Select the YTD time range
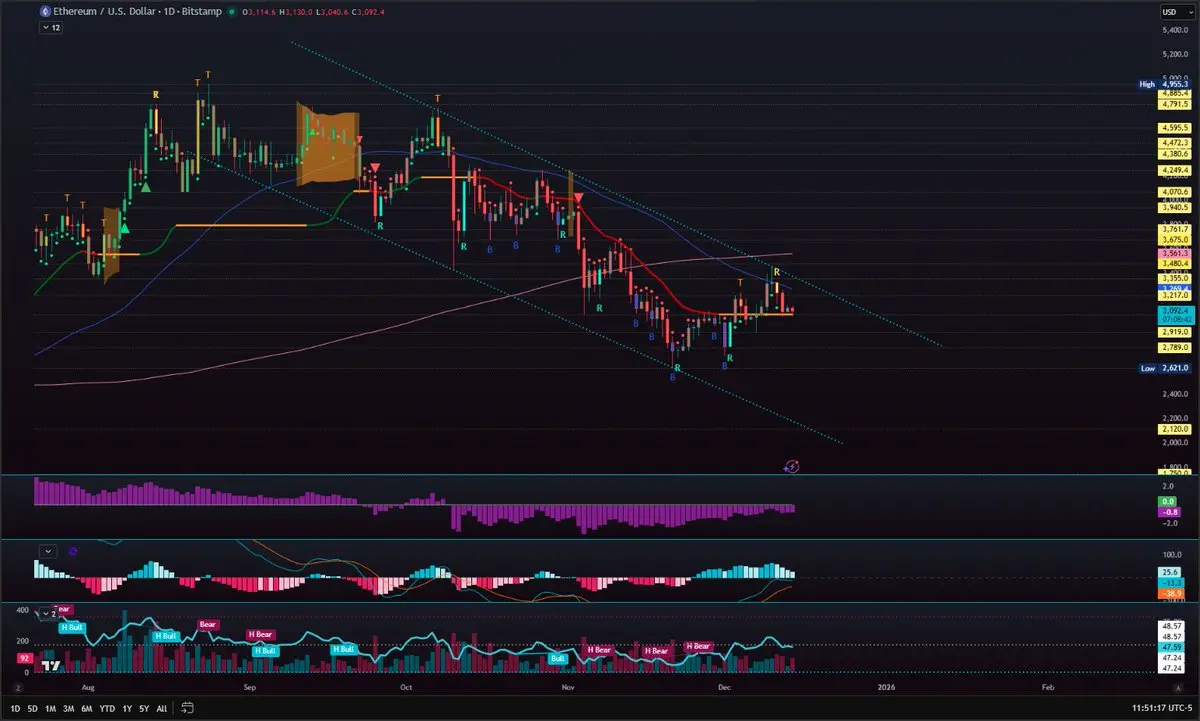 (x=107, y=708)
